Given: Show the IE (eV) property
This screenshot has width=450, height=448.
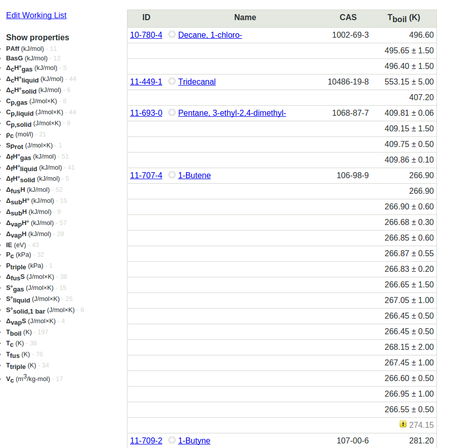Looking at the screenshot, I should pos(16,245).
